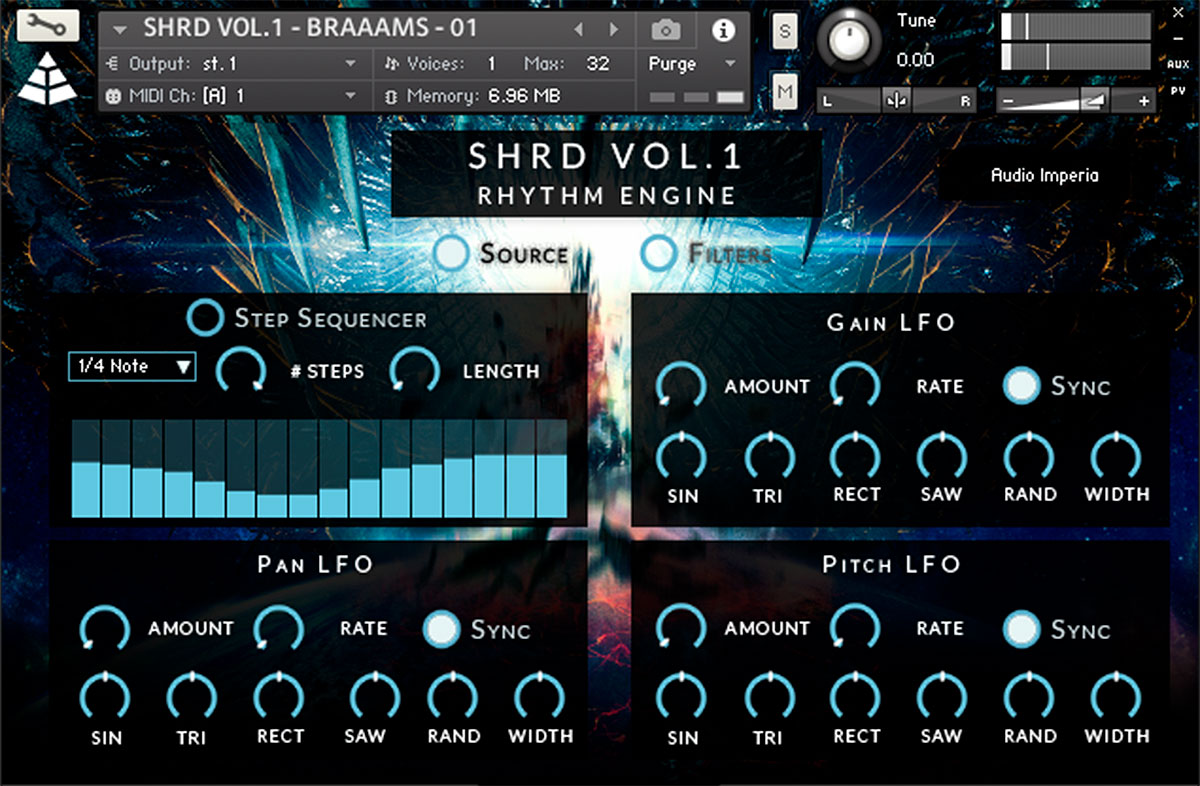The height and width of the screenshot is (786, 1200).
Task: Click the Memory value 6.96 MB
Action: click(524, 96)
